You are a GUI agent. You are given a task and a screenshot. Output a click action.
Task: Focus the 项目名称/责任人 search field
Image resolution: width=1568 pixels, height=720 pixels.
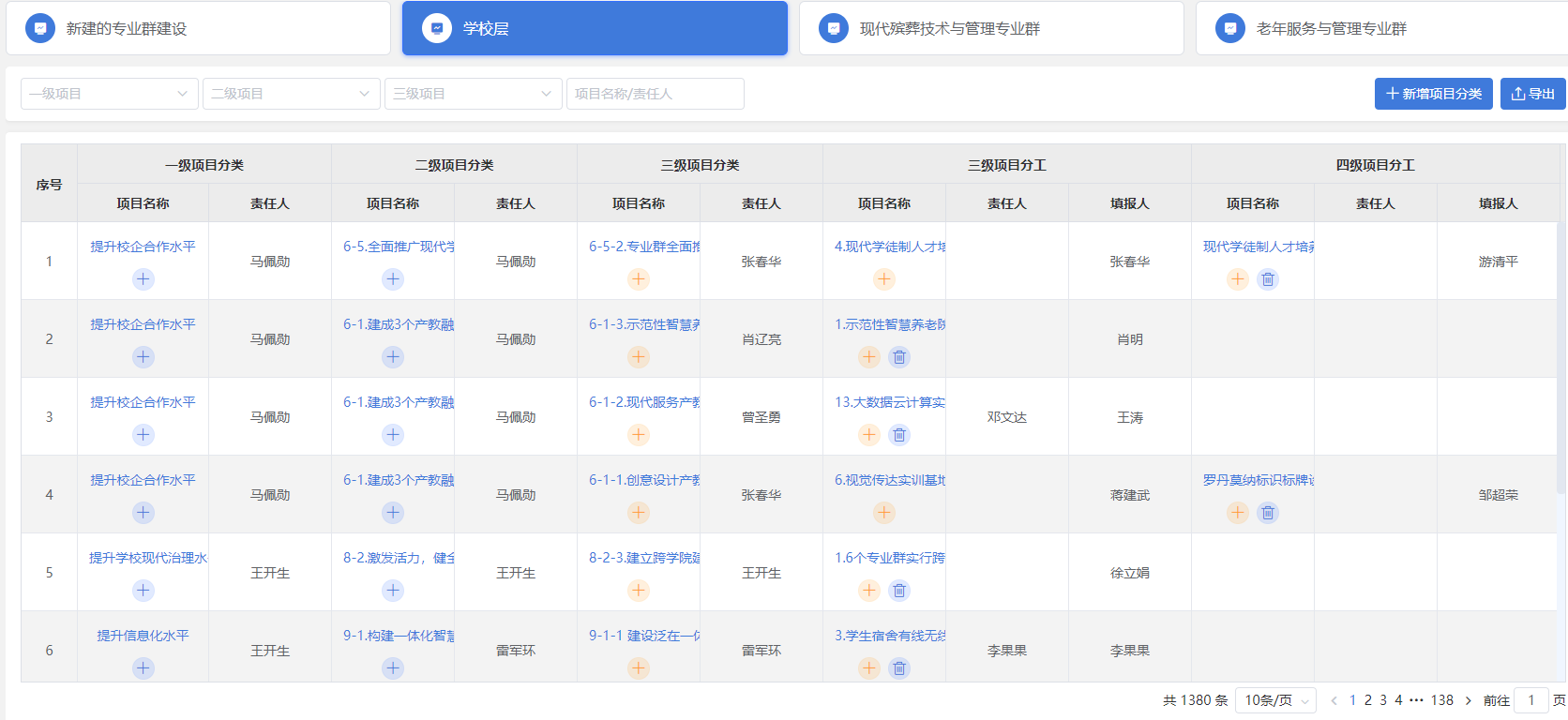655,94
